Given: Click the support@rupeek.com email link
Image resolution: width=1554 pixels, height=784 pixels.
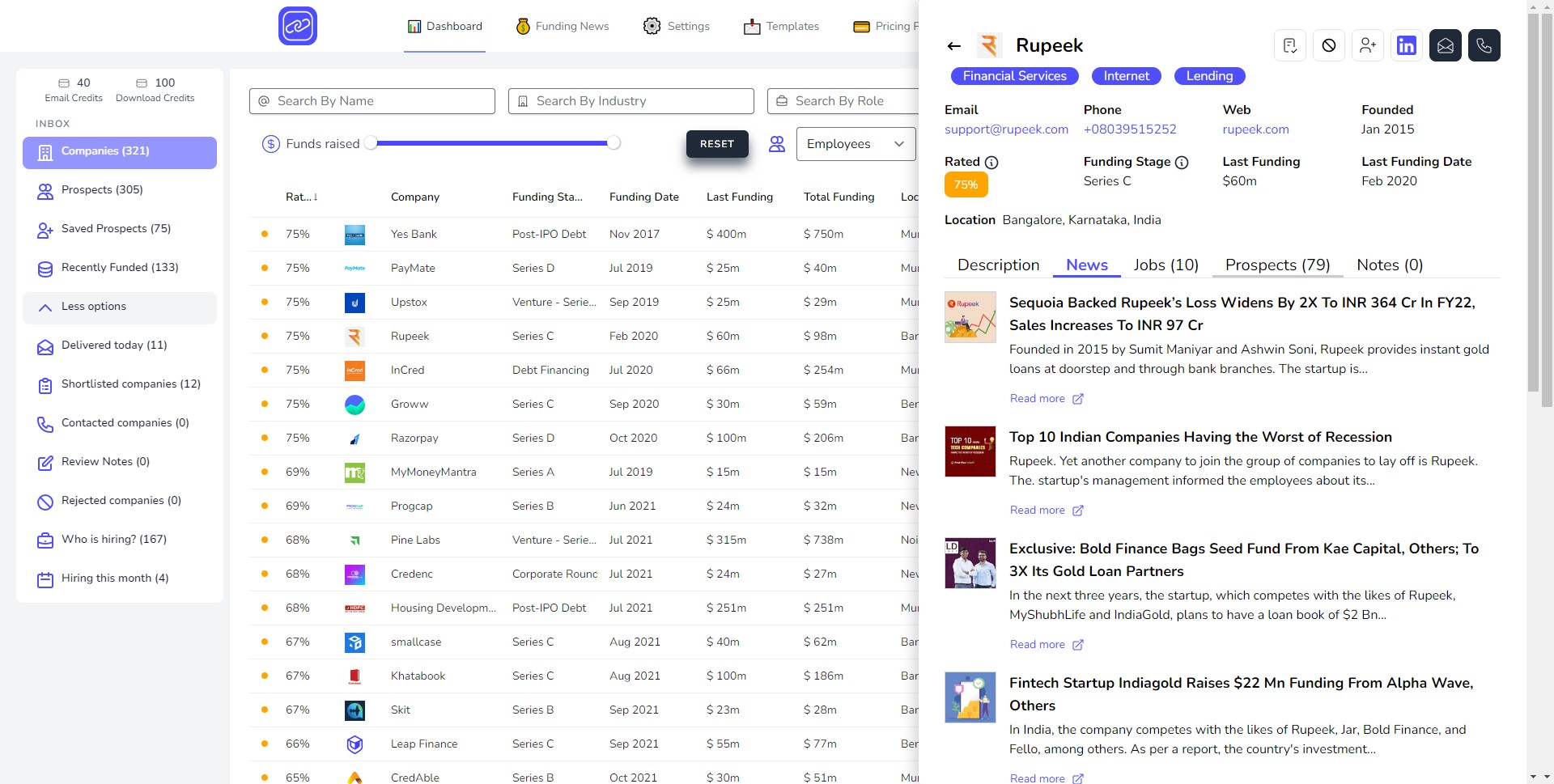Looking at the screenshot, I should pos(1006,129).
